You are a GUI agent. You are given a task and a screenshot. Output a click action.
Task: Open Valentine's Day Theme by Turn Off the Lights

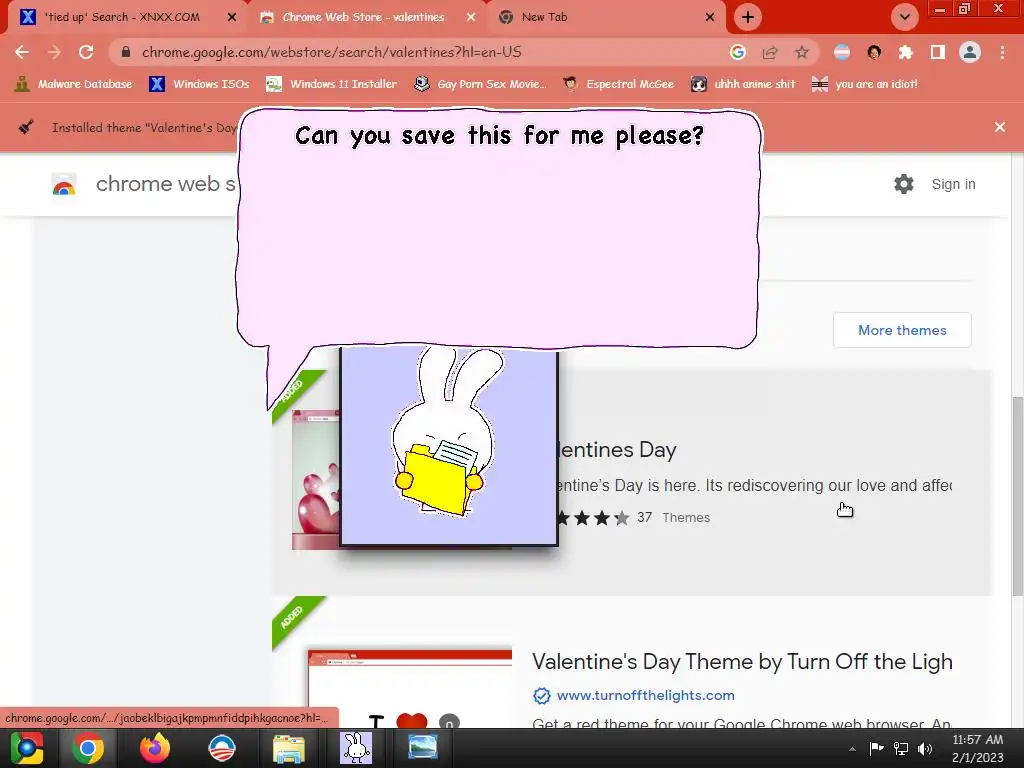[x=742, y=662]
